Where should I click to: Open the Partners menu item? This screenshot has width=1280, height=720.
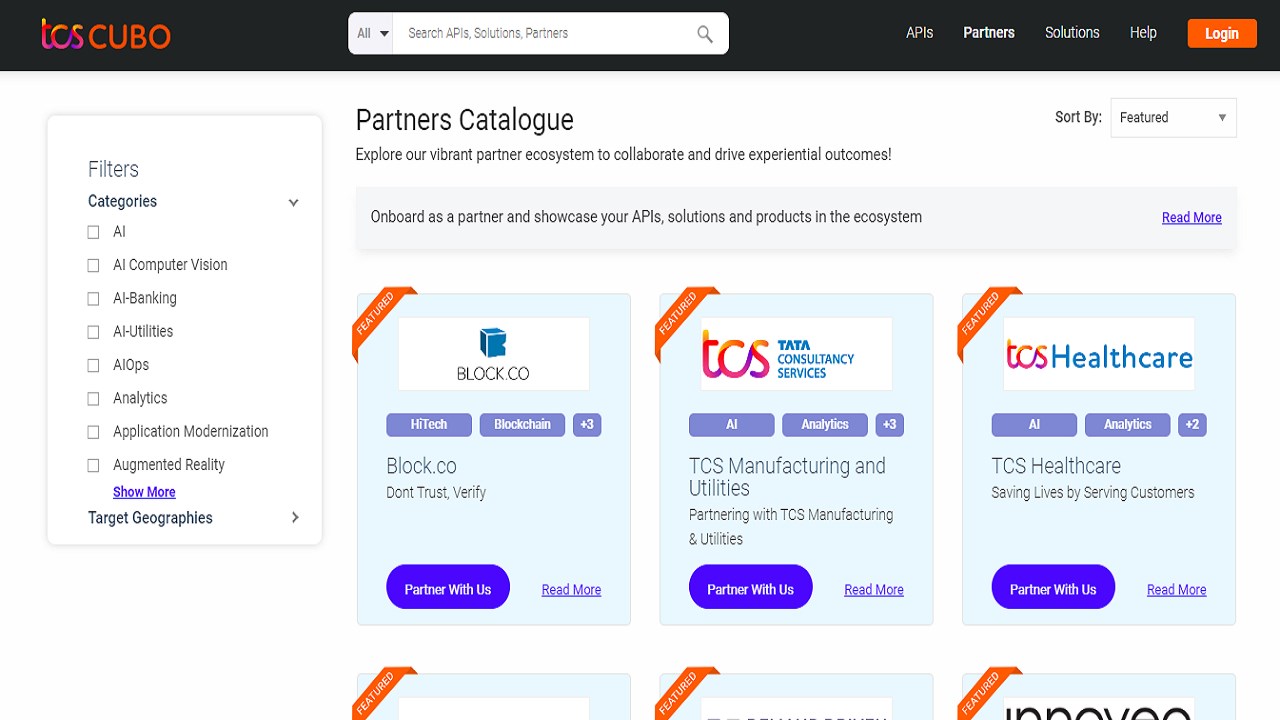point(989,33)
